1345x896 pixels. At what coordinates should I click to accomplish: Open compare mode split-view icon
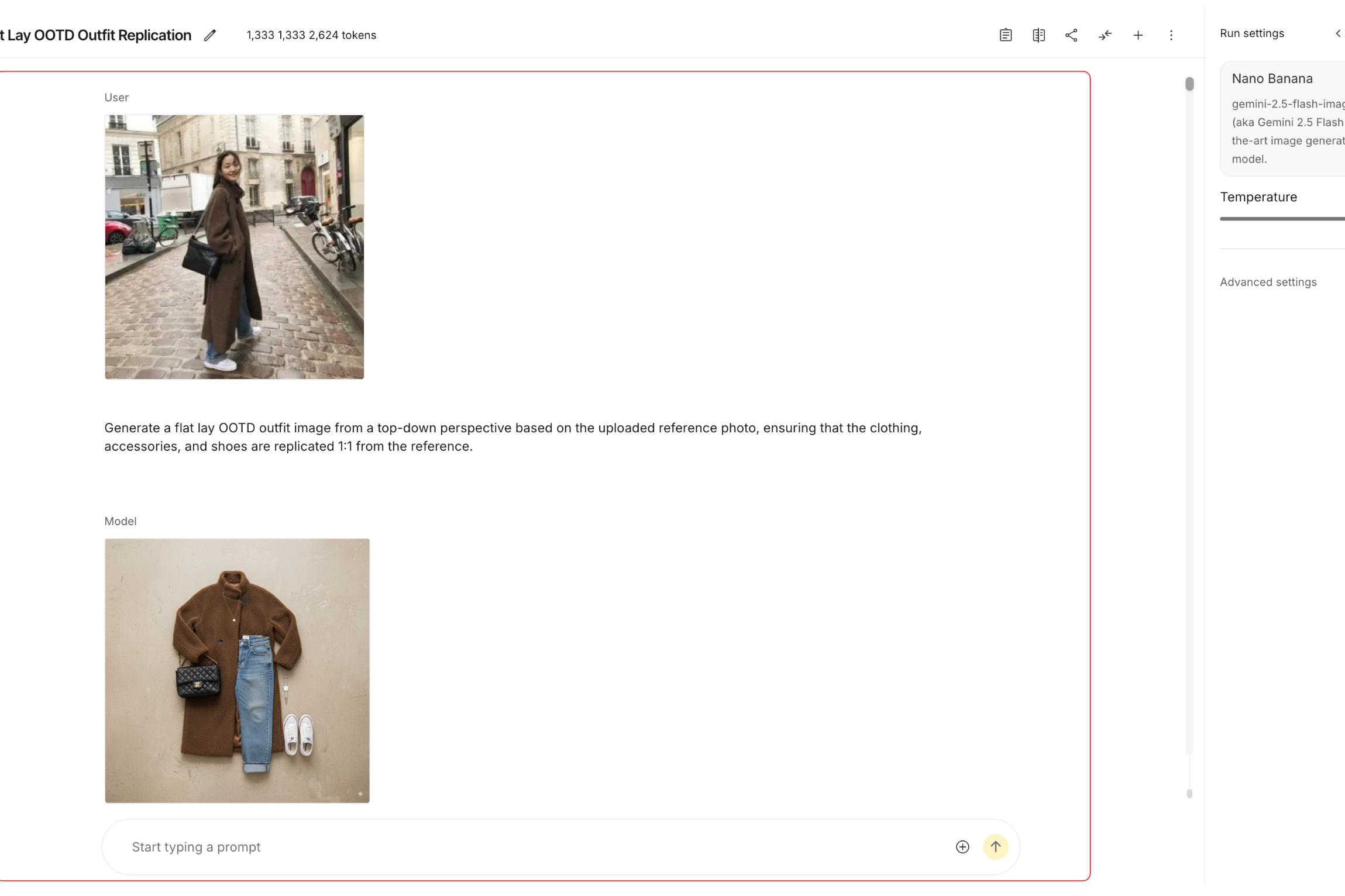(x=1038, y=35)
